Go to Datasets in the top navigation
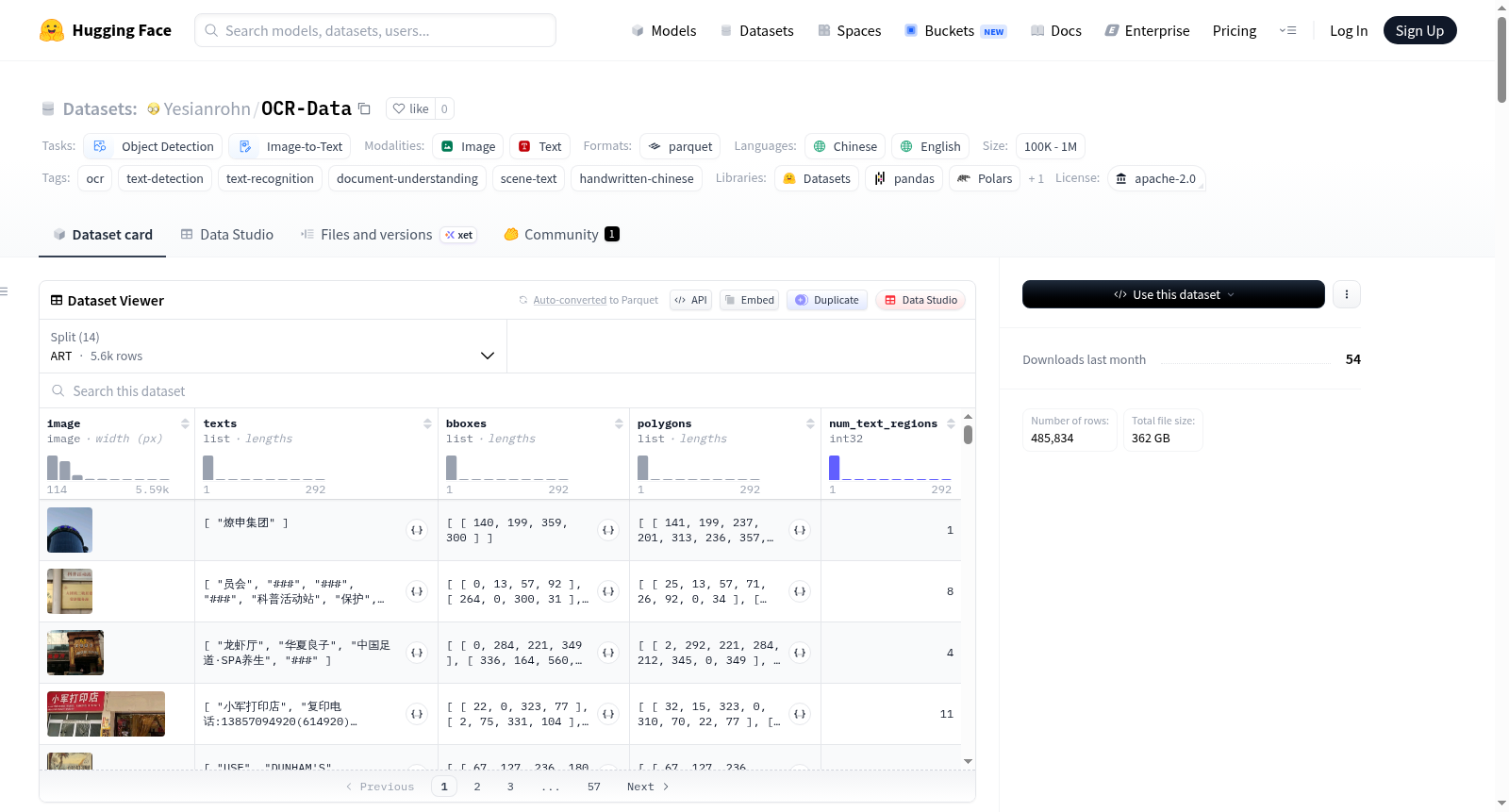Screen dimensions: 1509x812 point(757,30)
